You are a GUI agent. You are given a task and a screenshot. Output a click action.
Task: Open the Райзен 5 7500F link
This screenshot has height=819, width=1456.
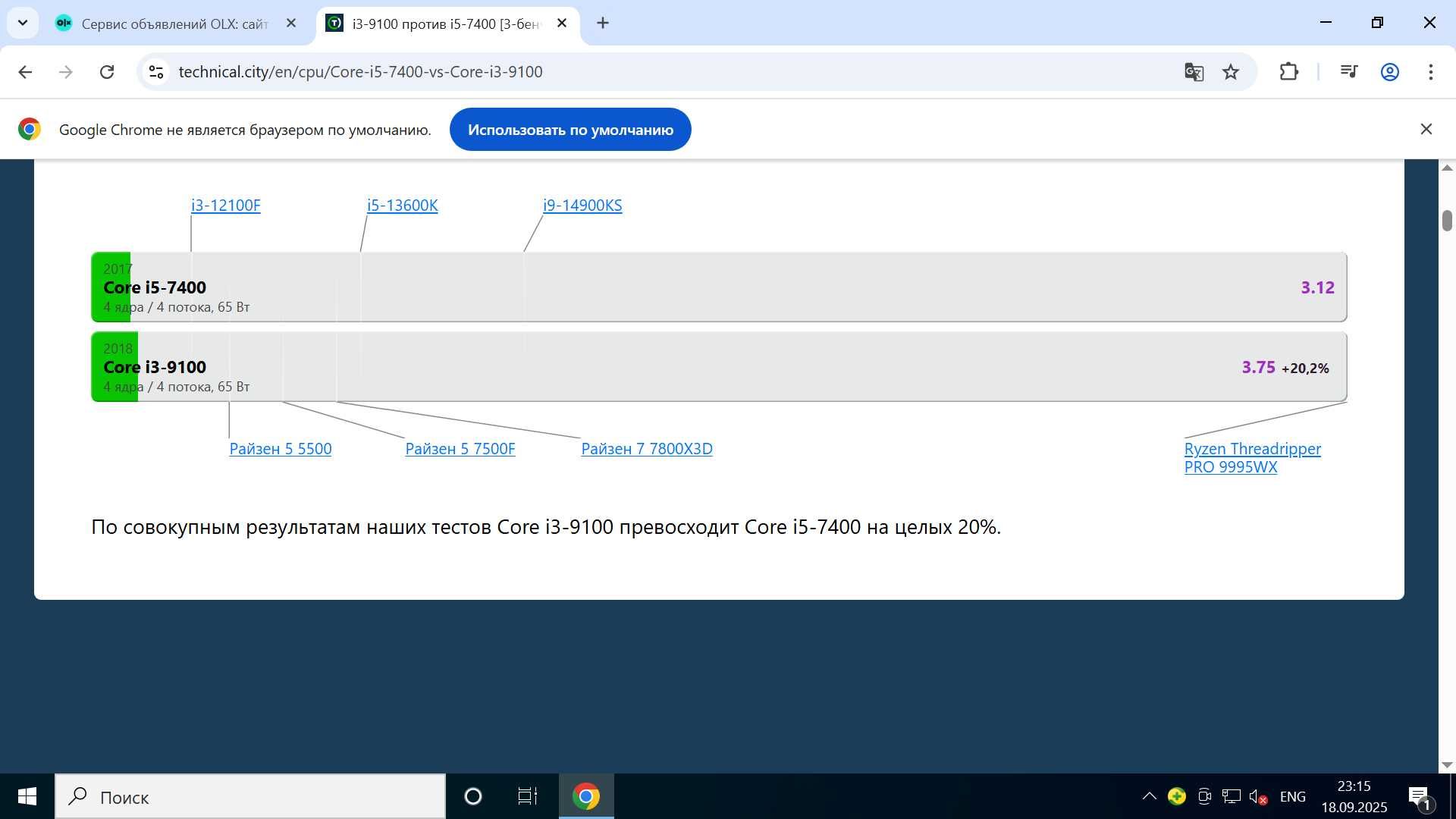(x=460, y=449)
